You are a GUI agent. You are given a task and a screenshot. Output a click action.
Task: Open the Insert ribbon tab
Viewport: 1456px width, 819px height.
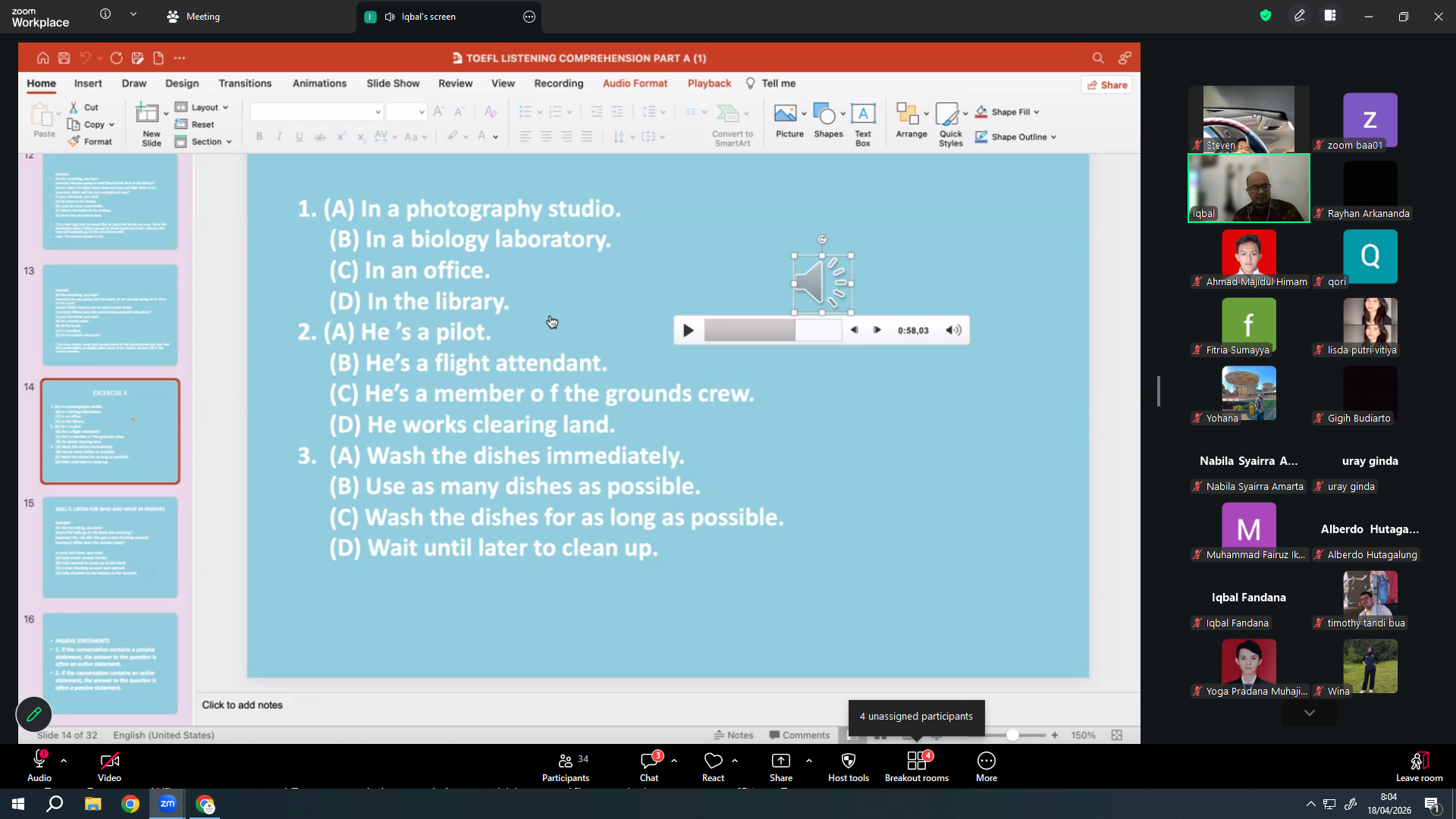[x=88, y=83]
